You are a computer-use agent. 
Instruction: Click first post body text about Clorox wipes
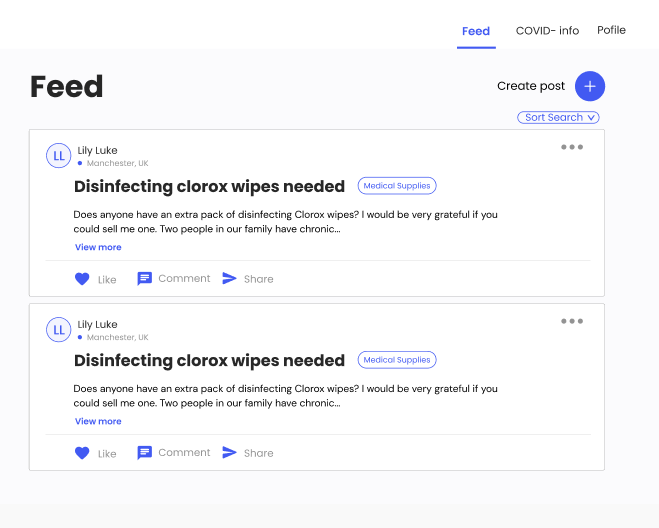pyautogui.click(x=285, y=222)
